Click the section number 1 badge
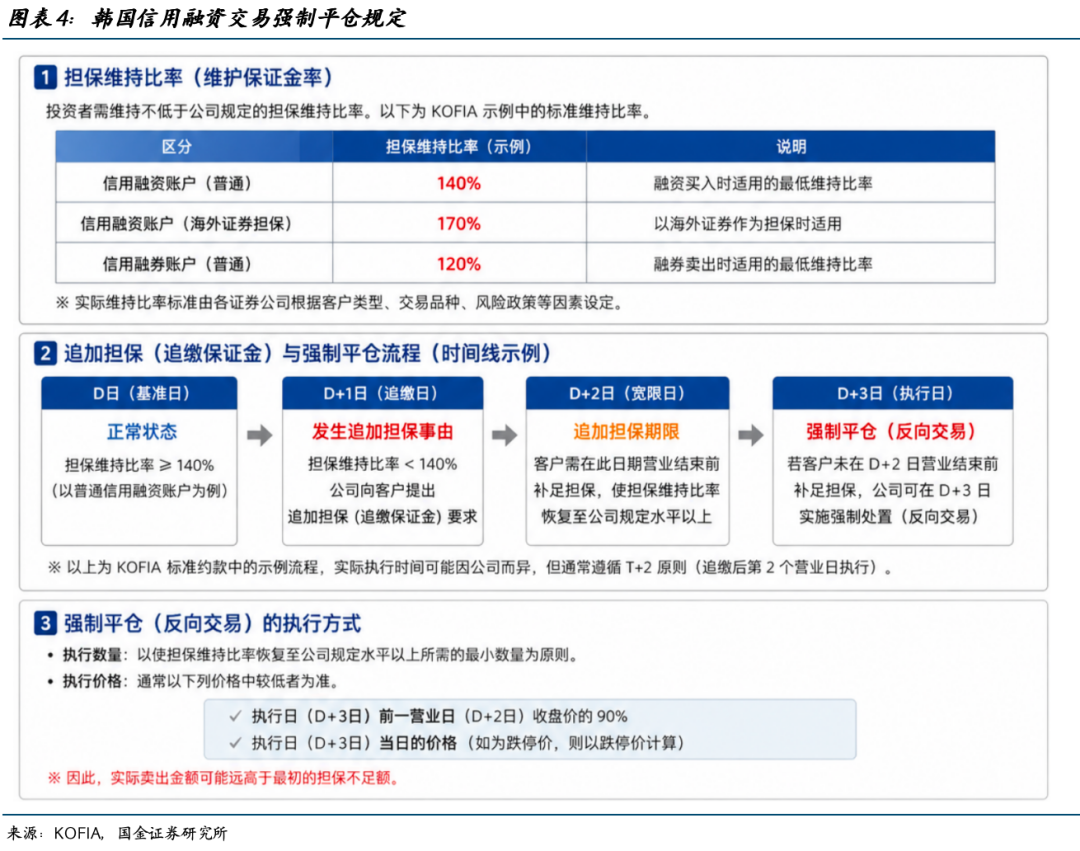Image resolution: width=1080 pixels, height=851 pixels. coord(45,77)
